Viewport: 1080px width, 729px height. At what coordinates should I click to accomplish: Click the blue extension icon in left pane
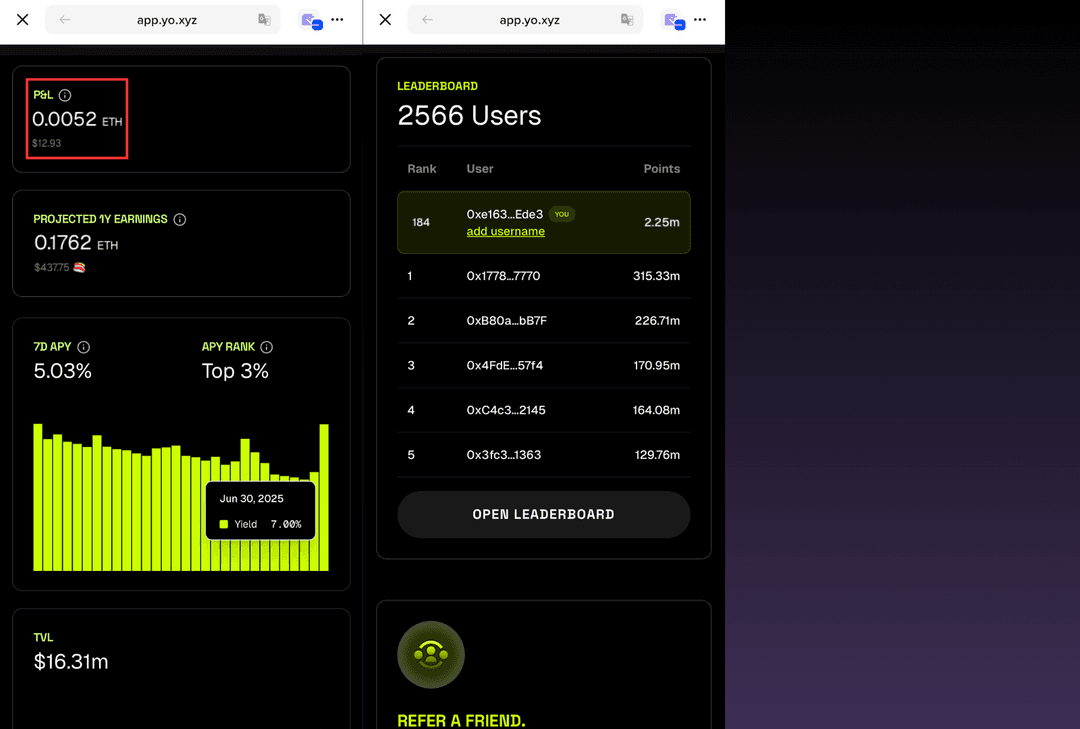(310, 21)
